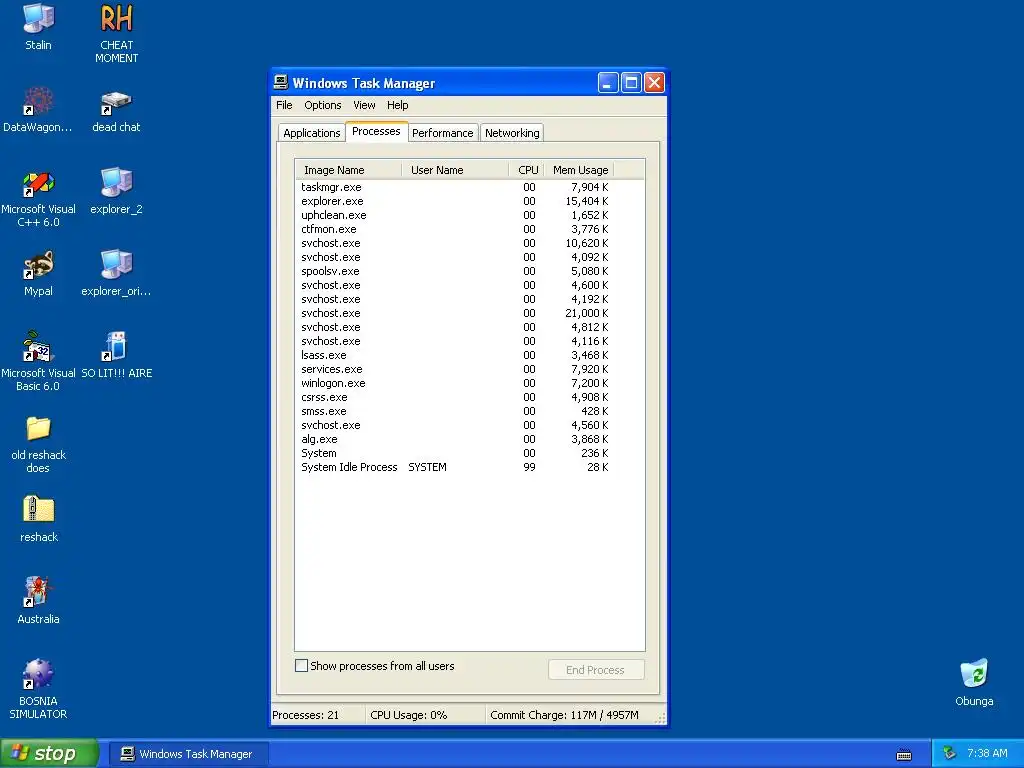Click the CPU Usage: 0% status entry
The height and width of the screenshot is (768, 1024).
pos(424,715)
